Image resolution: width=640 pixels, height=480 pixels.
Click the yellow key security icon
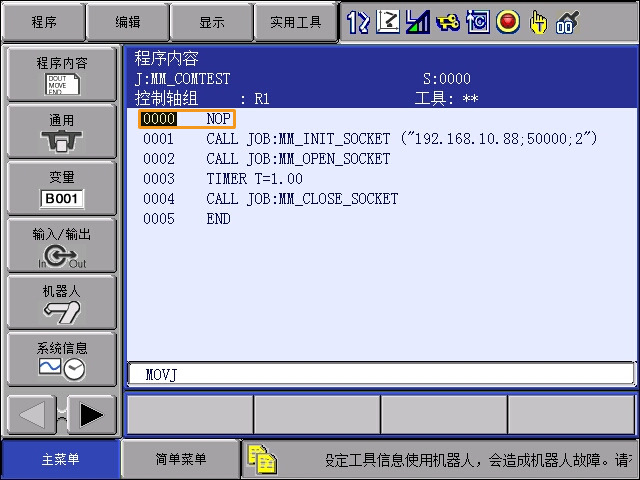point(448,22)
